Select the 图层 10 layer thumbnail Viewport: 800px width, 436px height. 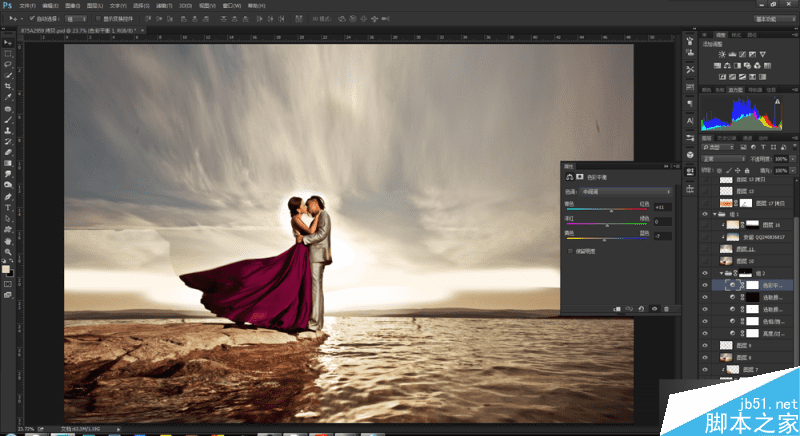(x=727, y=260)
